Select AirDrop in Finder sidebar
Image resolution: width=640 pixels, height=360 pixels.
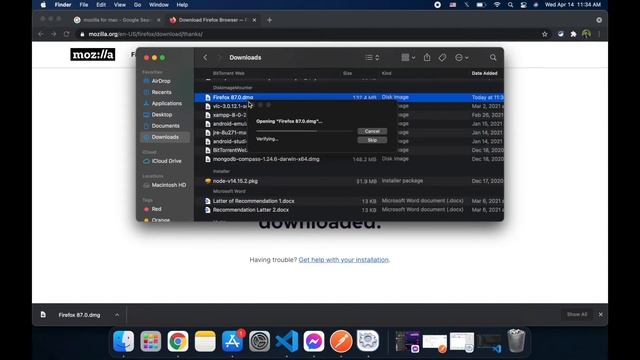(161, 81)
